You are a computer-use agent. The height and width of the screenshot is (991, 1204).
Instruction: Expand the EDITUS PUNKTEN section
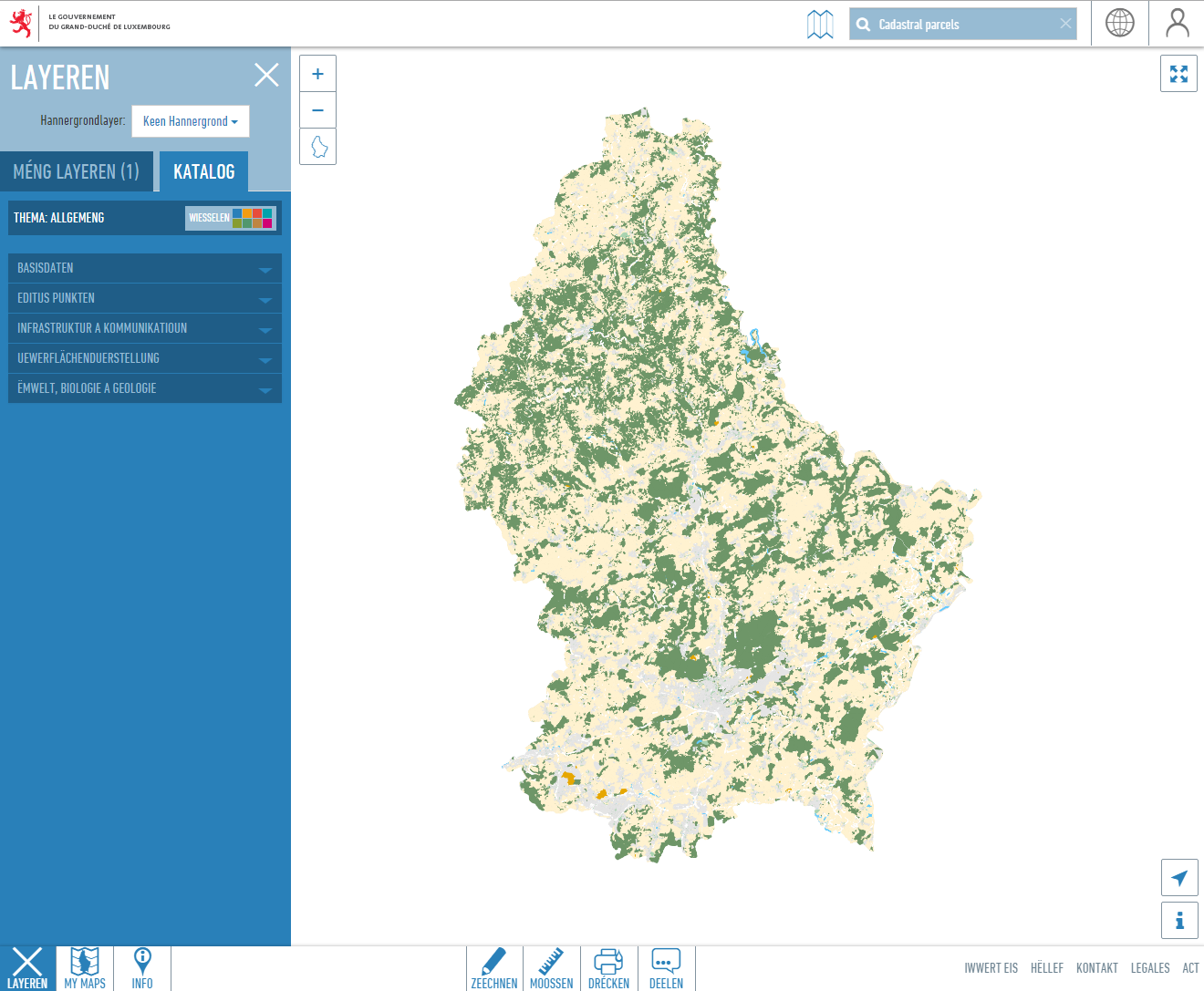pos(144,297)
